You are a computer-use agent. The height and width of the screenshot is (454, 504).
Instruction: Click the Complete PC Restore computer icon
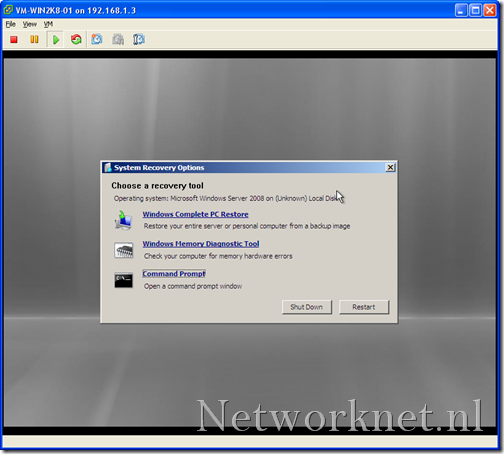click(124, 220)
